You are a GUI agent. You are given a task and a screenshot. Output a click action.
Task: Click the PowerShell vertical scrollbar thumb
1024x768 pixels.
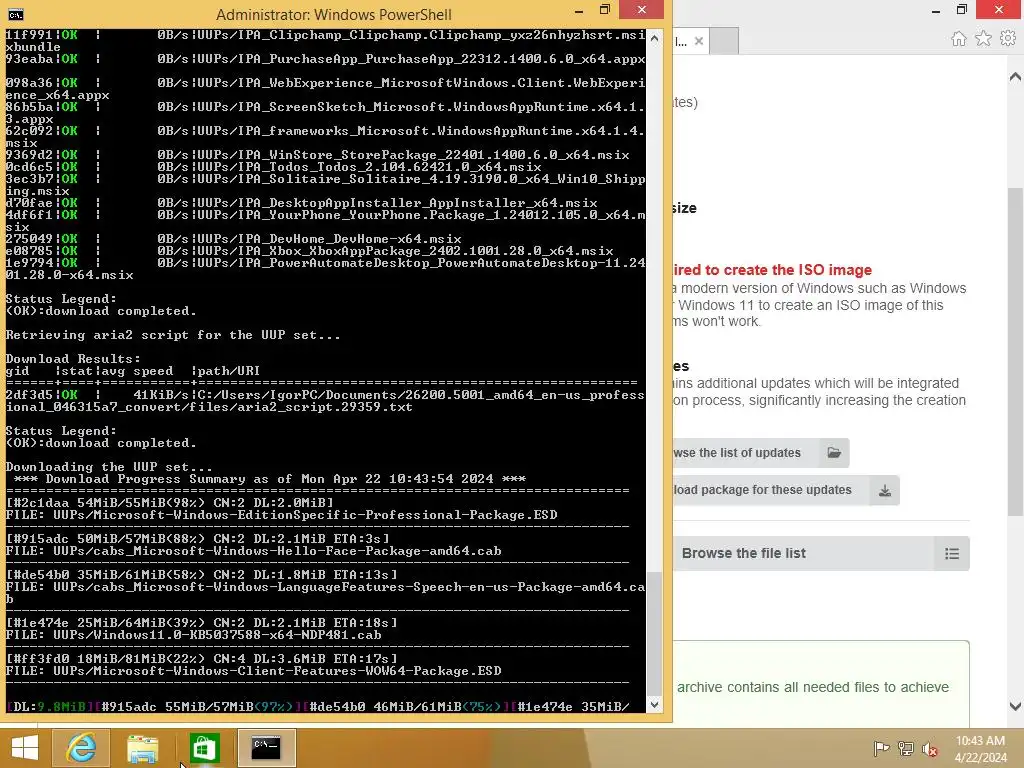tap(654, 634)
